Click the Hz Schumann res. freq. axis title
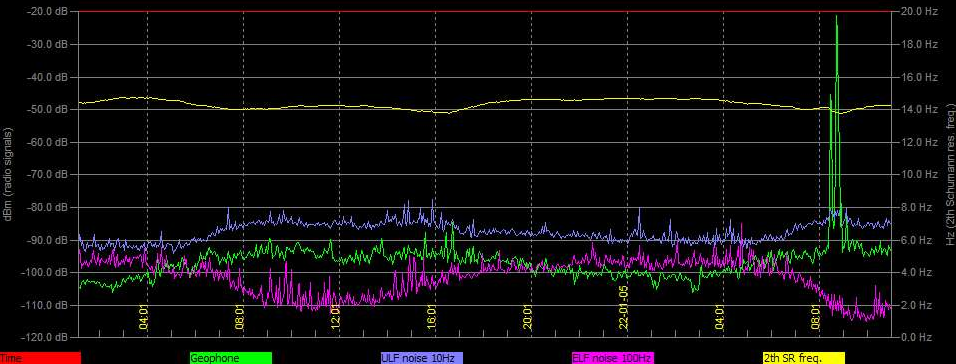956x364 pixels. [950, 174]
